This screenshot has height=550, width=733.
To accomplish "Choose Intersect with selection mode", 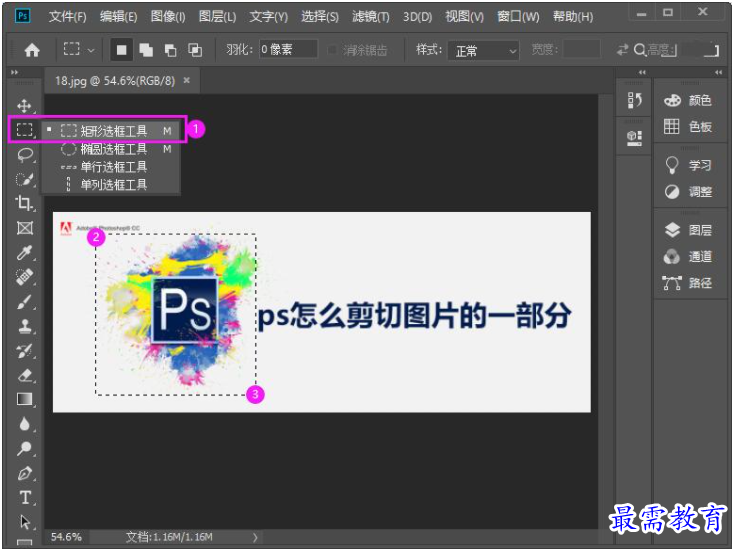I will point(194,50).
